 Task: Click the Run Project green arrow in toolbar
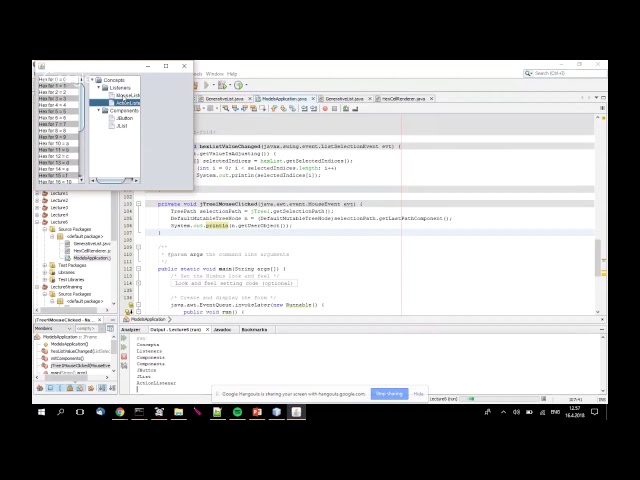[x=206, y=85]
